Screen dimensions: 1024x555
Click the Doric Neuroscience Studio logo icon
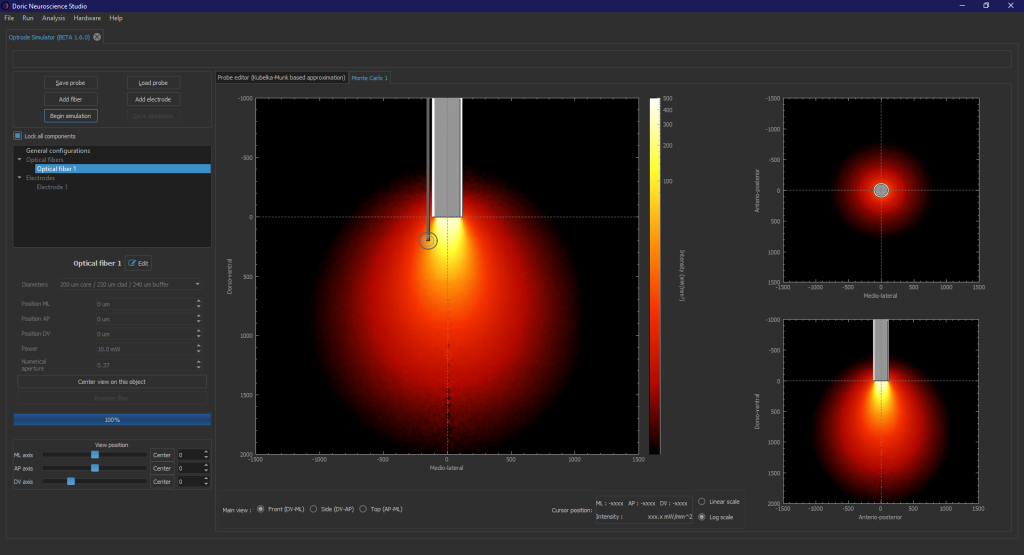(6, 5)
